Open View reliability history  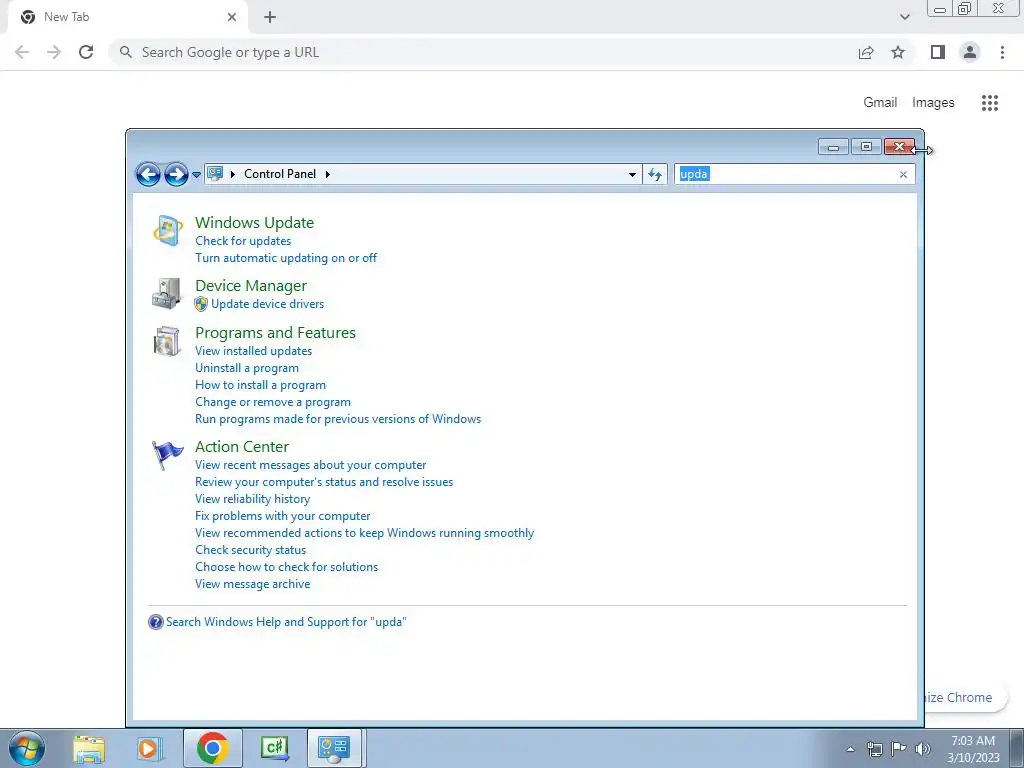point(253,499)
